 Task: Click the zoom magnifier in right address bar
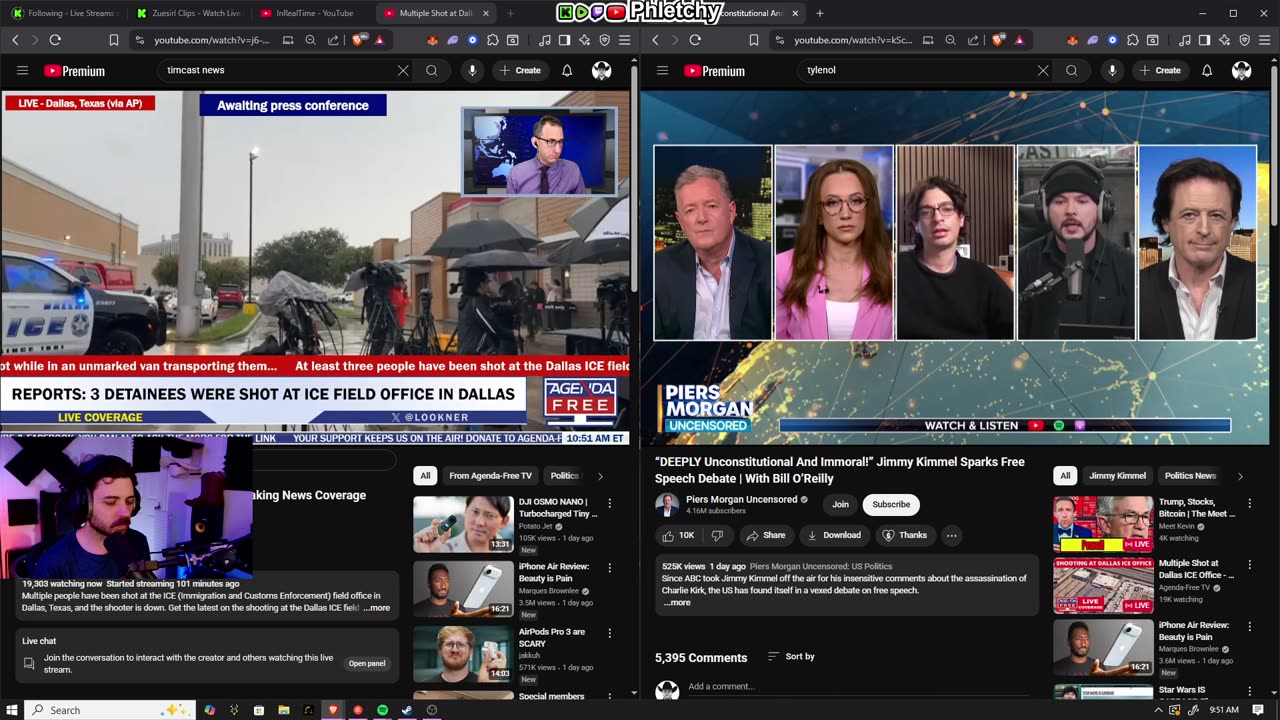950,40
